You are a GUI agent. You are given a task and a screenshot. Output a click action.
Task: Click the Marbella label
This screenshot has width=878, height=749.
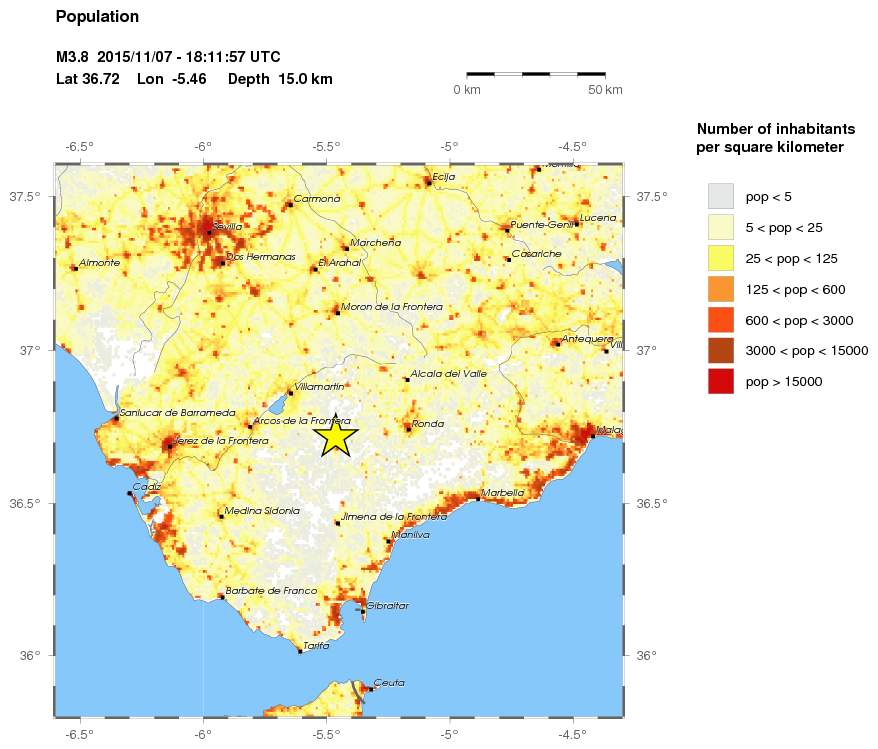(502, 493)
